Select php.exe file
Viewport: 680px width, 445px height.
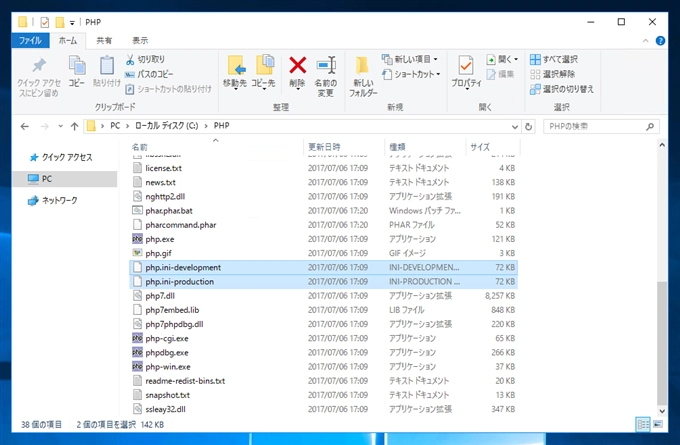[x=323, y=239]
